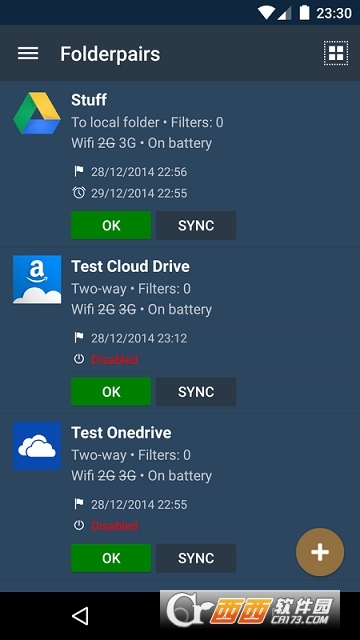Screen dimensions: 360x640
Task: Tap the power icon beside Test Onedrive's Disabled
Action: click(x=79, y=525)
